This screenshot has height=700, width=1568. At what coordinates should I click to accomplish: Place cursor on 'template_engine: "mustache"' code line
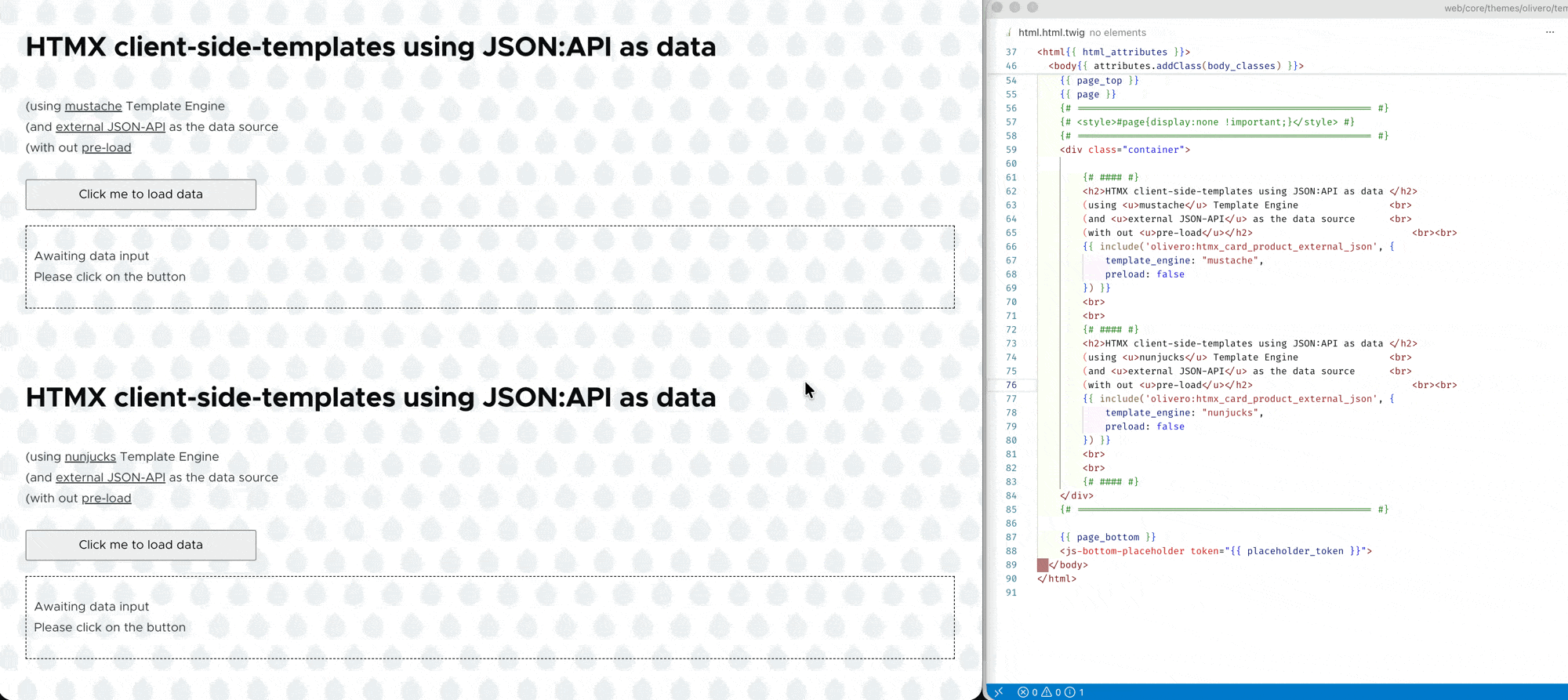pyautogui.click(x=1184, y=260)
